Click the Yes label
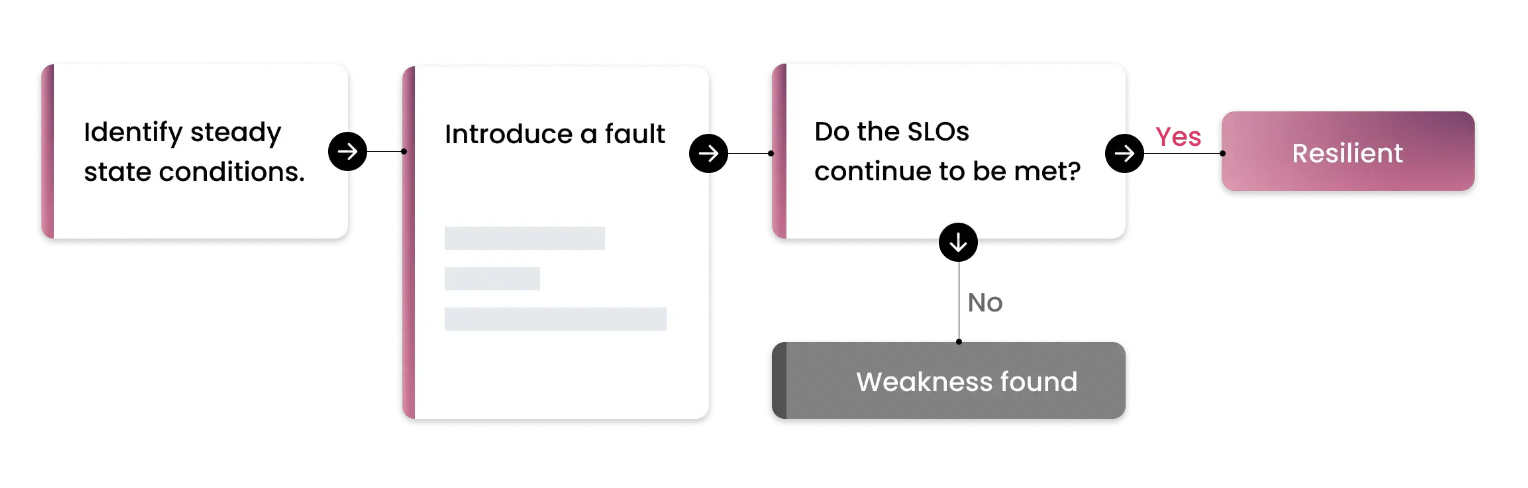1528x488 pixels. (x=1178, y=137)
